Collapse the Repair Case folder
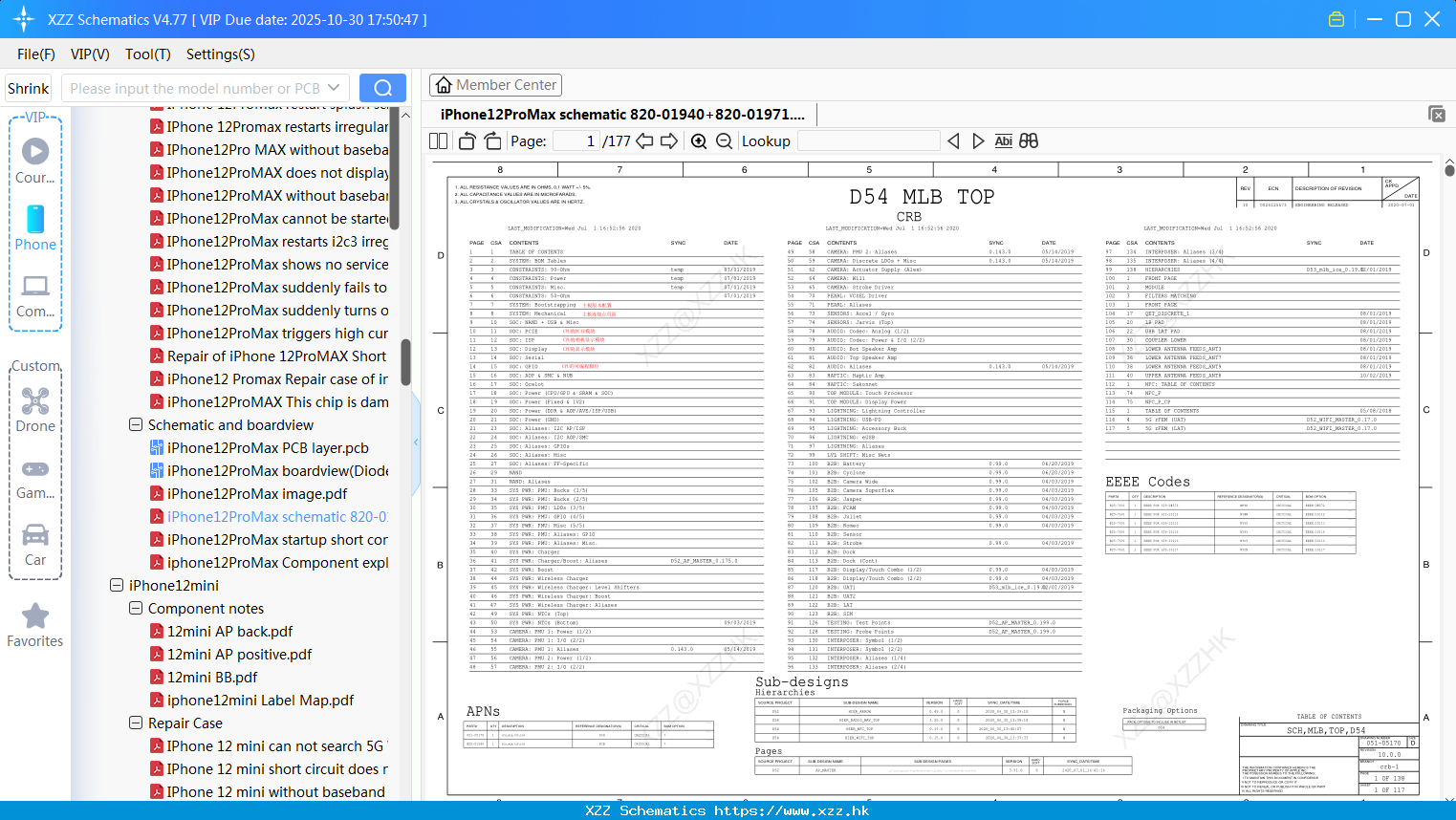Screen dimensions: 1456x820 (136, 723)
